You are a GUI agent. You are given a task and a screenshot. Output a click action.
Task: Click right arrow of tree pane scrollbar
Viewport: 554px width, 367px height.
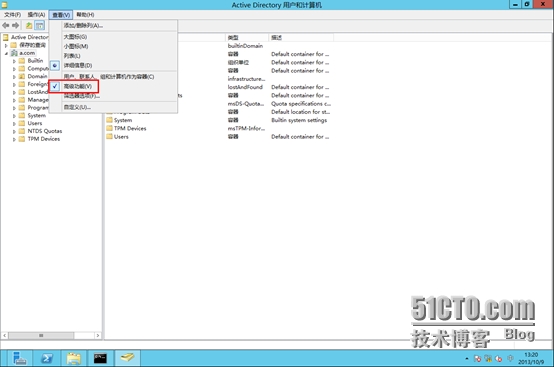[98, 335]
